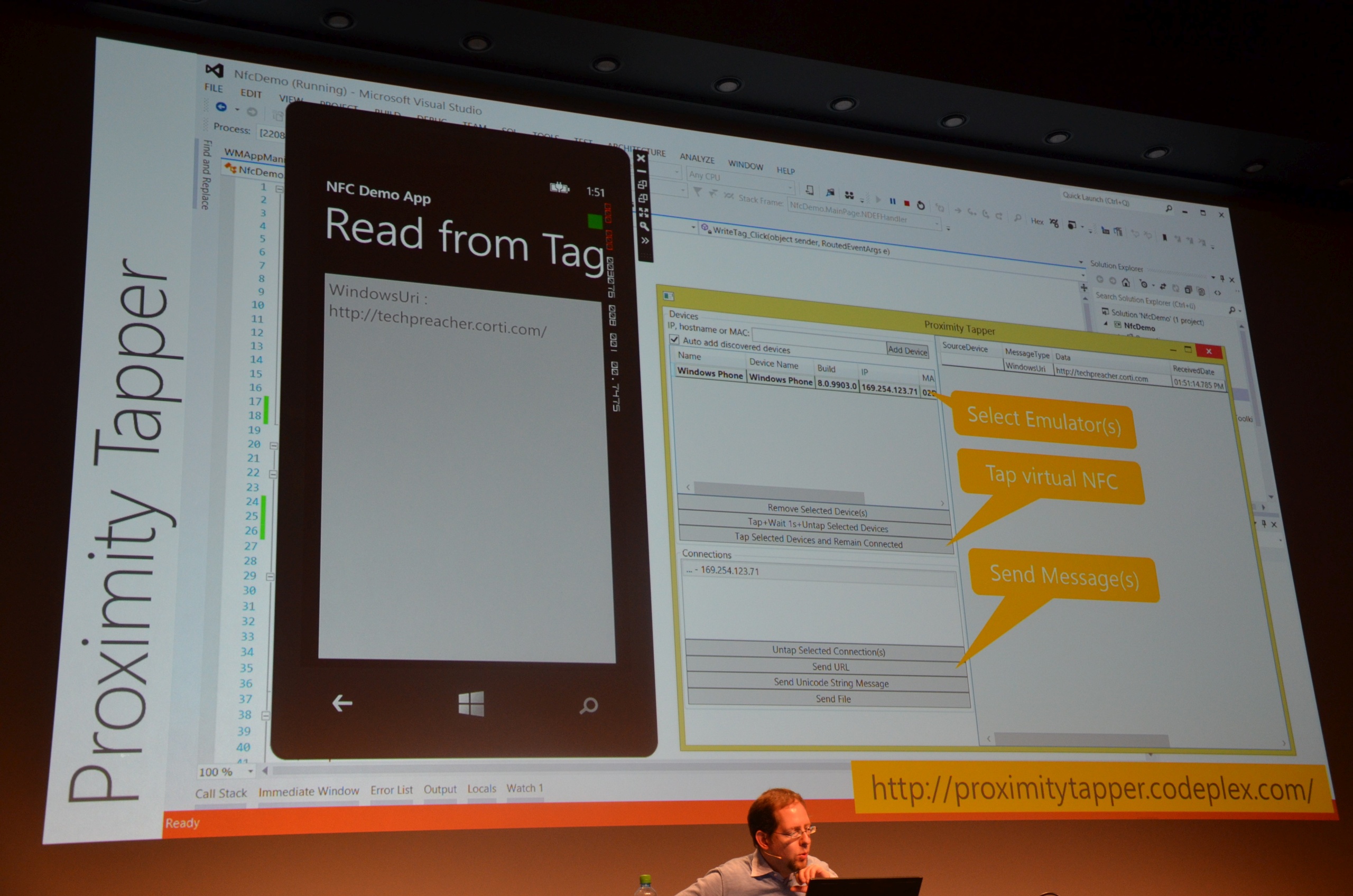Pause debugging with Break All icon

coord(892,201)
